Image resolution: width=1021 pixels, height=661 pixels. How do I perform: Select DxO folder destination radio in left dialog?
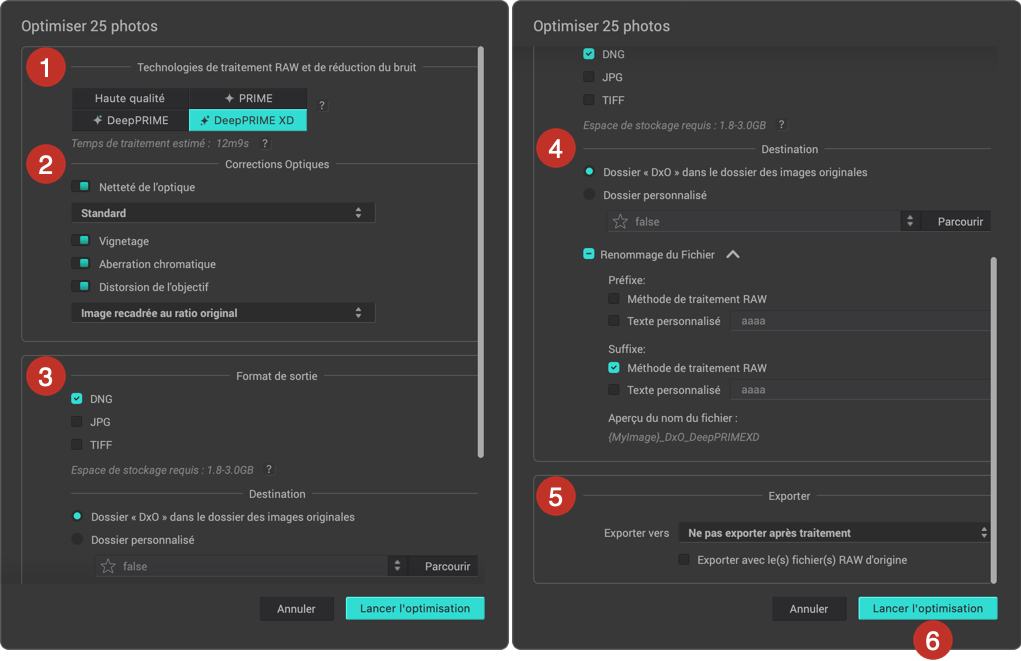[77, 516]
